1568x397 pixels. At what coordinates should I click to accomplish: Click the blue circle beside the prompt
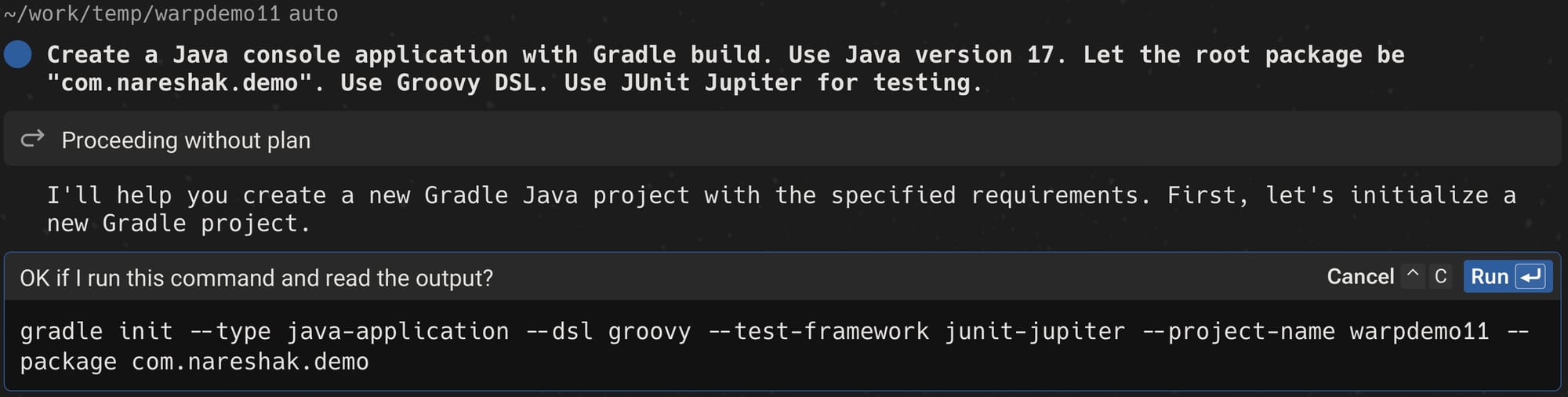(x=18, y=55)
